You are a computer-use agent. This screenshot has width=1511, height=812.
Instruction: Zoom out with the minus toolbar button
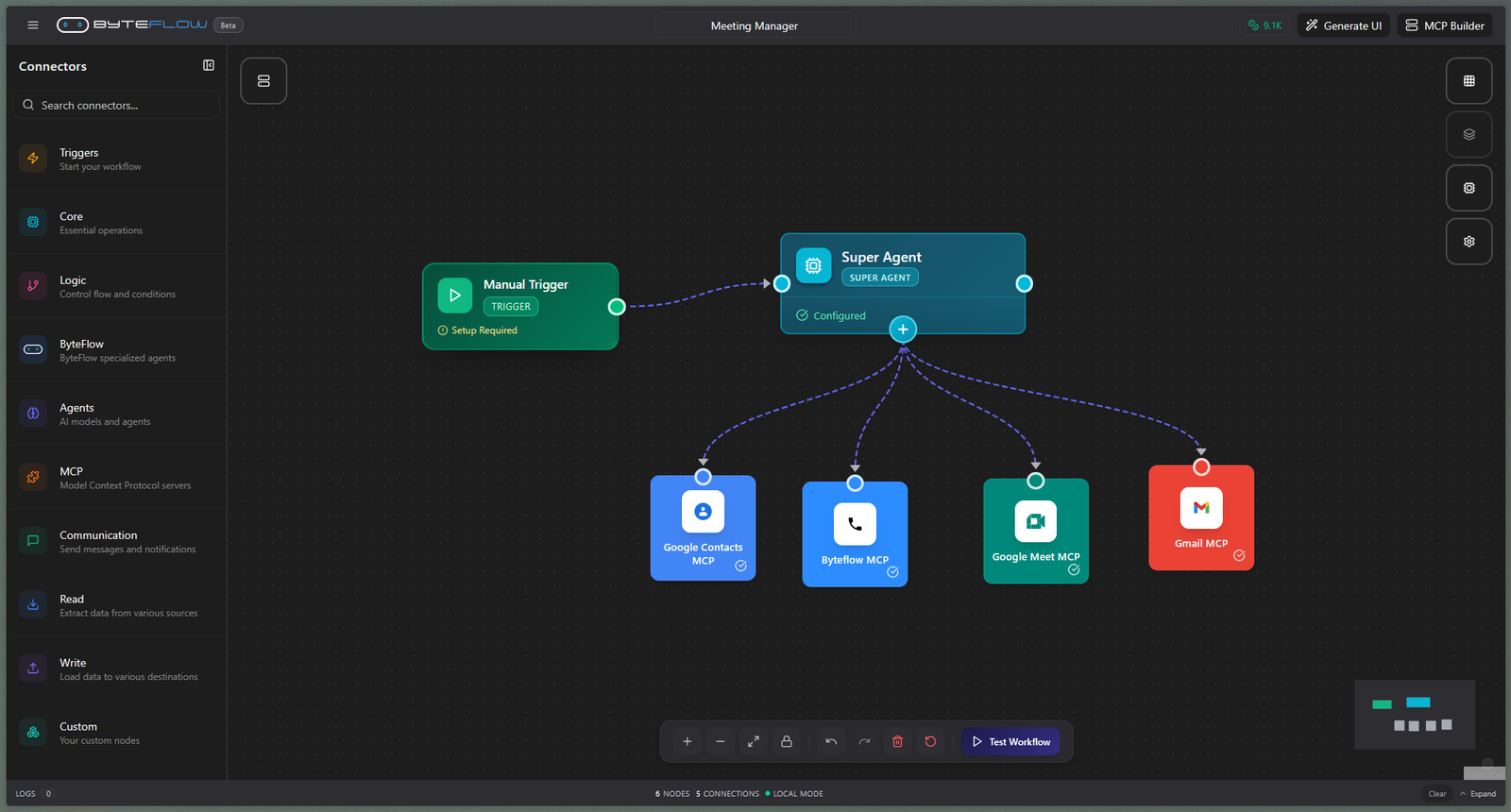pos(721,742)
